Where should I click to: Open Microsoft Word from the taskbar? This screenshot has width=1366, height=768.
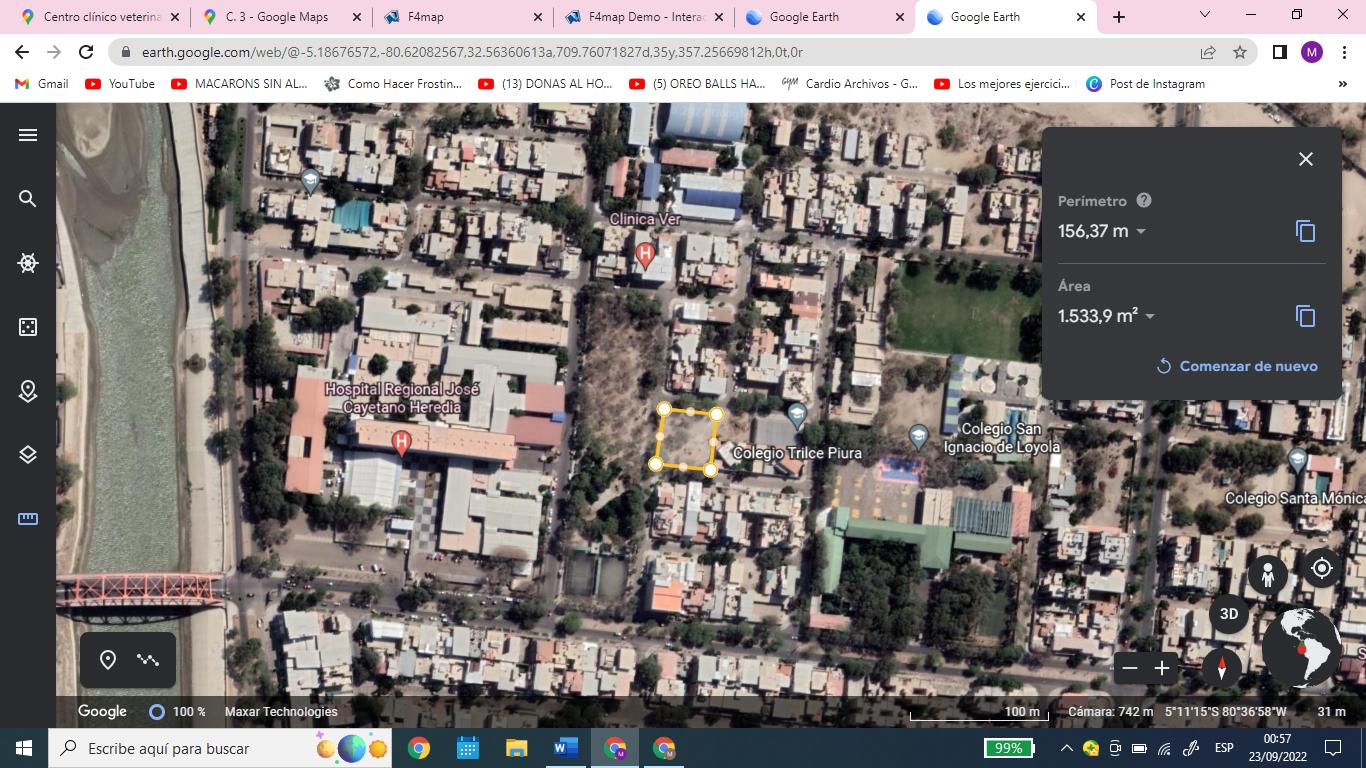[x=565, y=748]
